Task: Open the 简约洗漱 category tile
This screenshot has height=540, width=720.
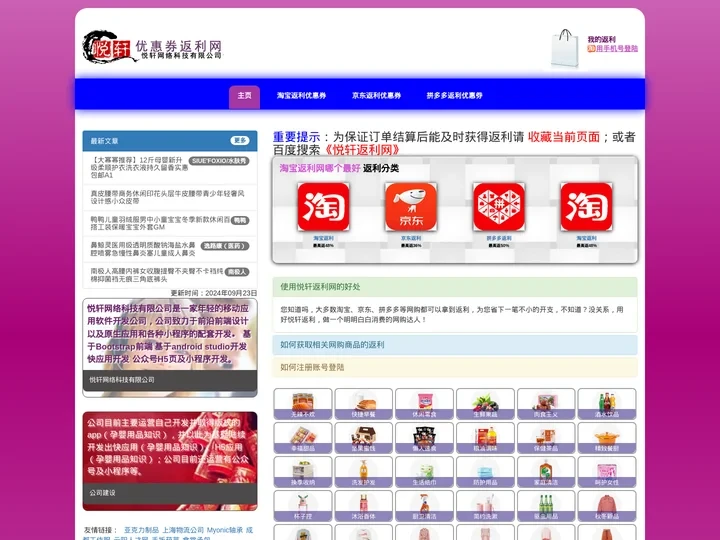Action: click(485, 506)
